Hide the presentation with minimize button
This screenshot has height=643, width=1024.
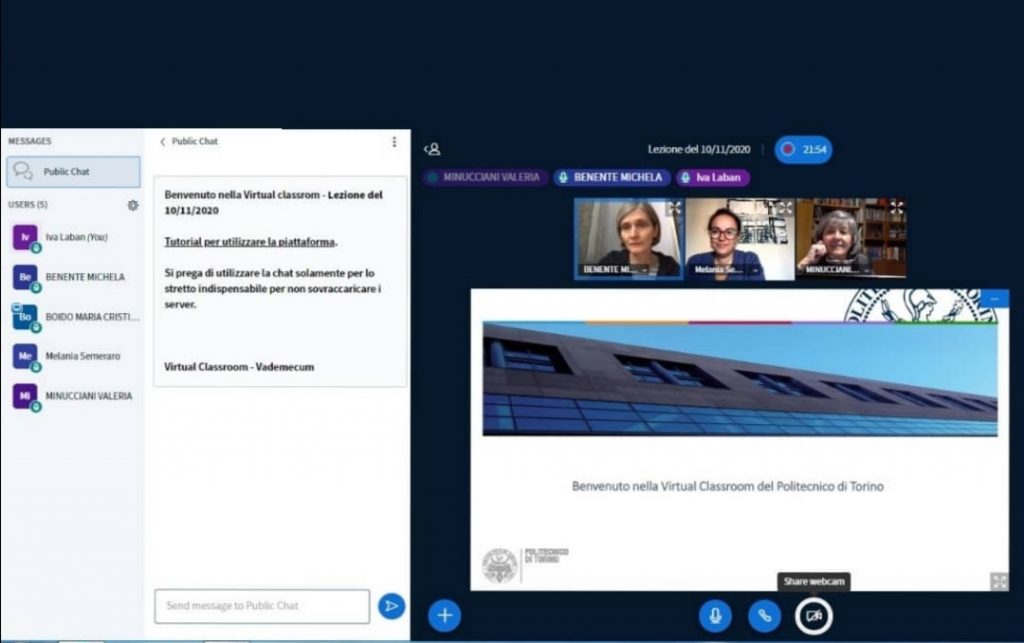coord(994,298)
